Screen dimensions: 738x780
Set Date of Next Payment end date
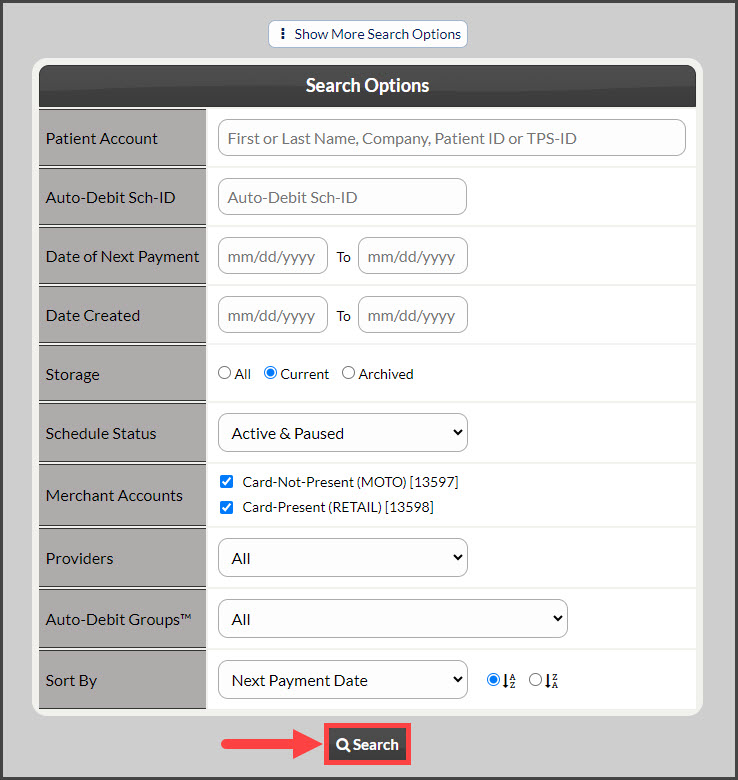tap(413, 256)
